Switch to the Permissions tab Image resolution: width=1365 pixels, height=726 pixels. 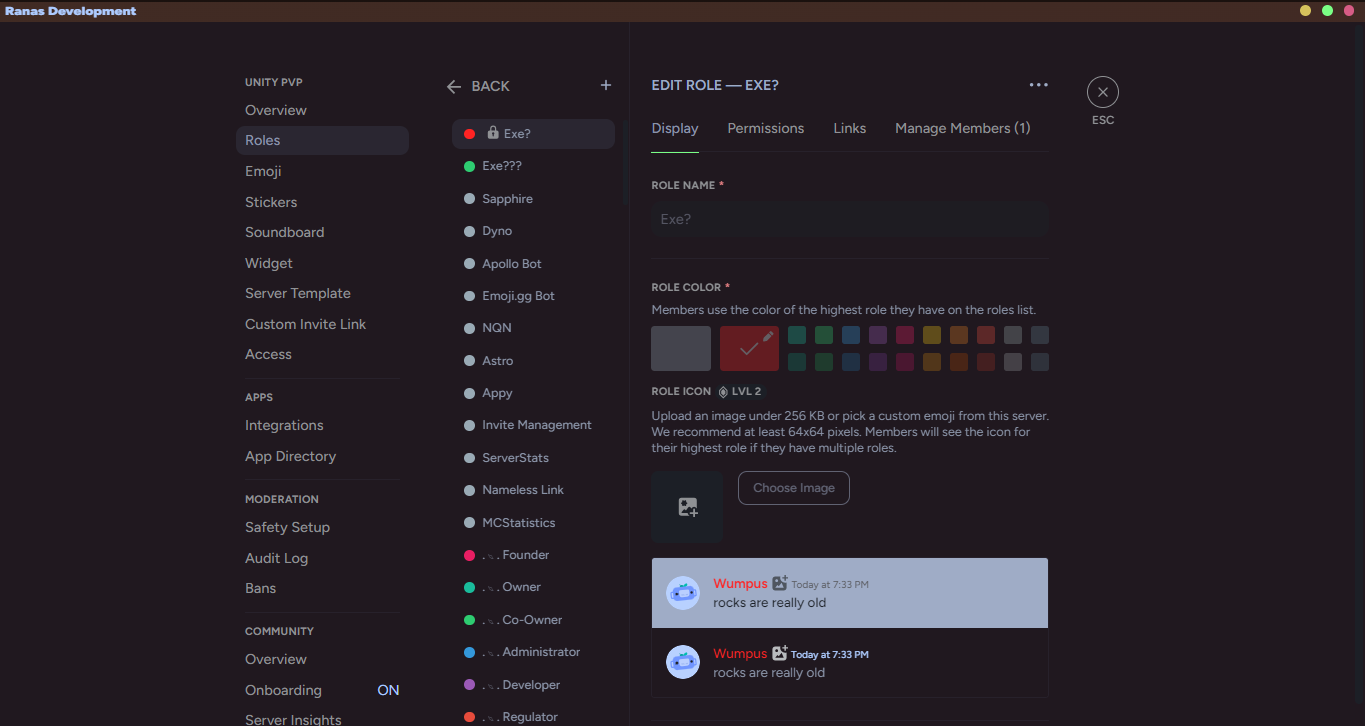[x=766, y=128]
